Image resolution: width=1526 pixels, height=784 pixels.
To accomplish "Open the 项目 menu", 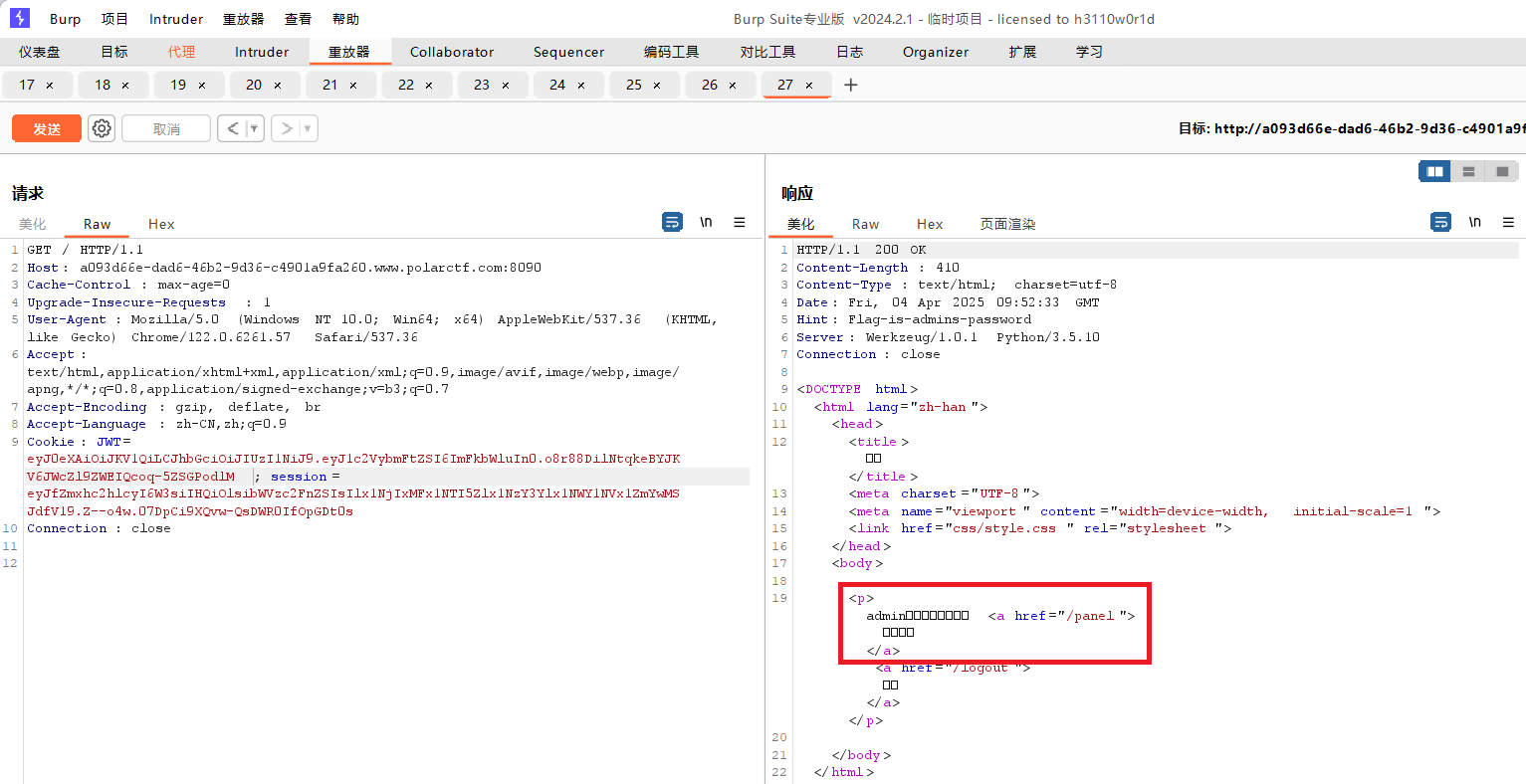I will (114, 19).
